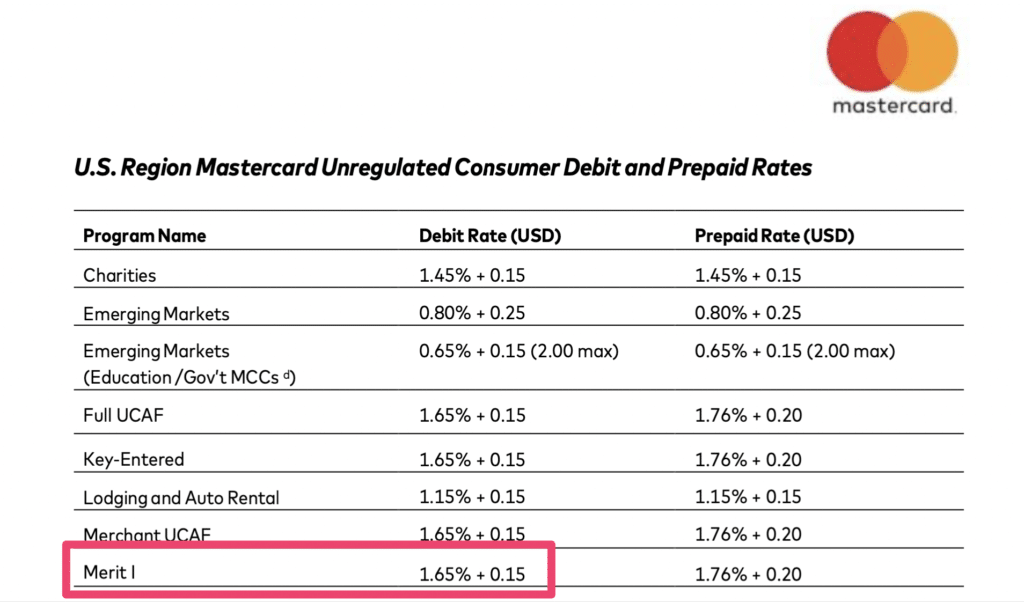Select the Program Name column header
This screenshot has height=602, width=1024.
pos(144,236)
